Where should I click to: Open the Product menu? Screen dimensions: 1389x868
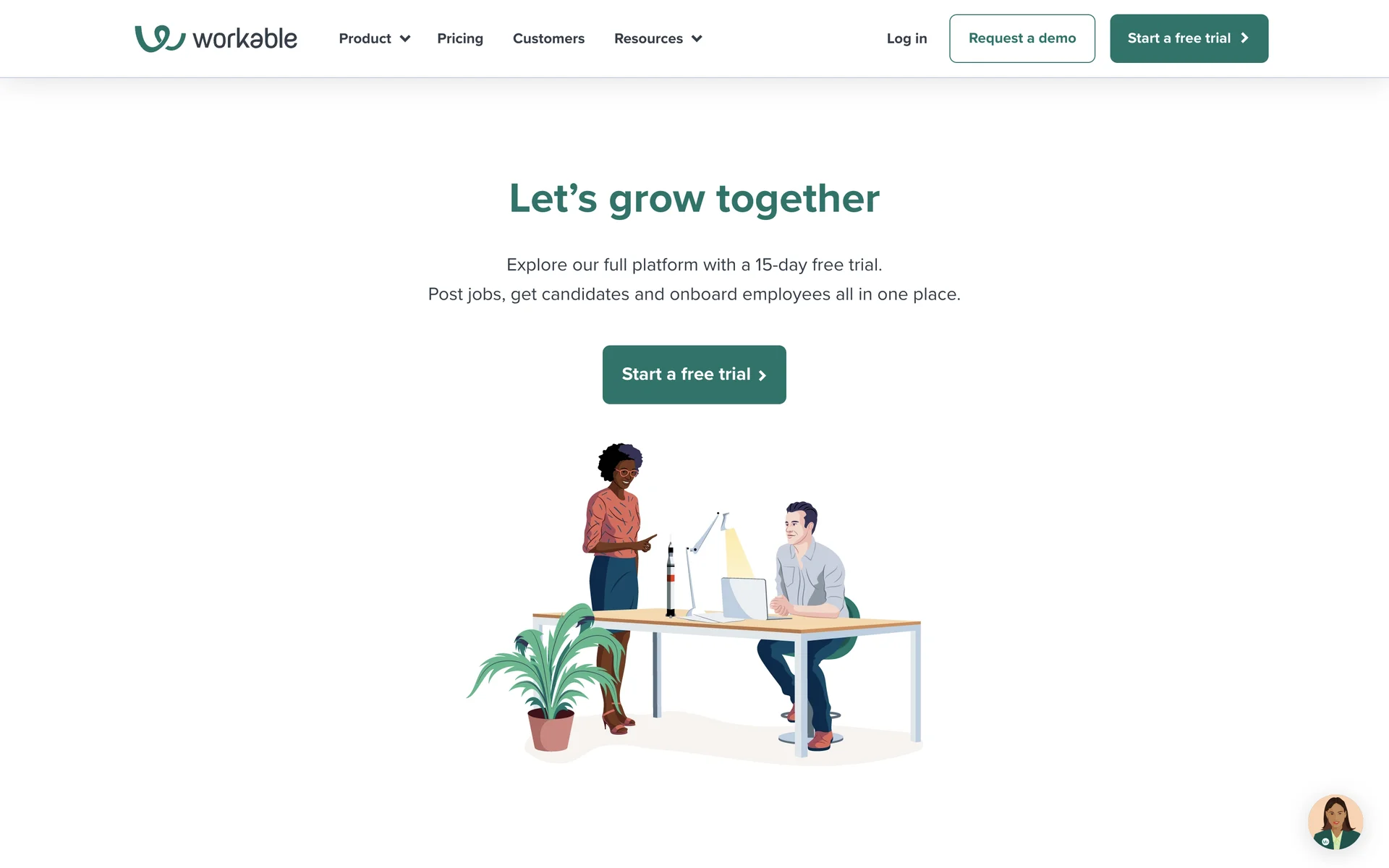point(365,38)
